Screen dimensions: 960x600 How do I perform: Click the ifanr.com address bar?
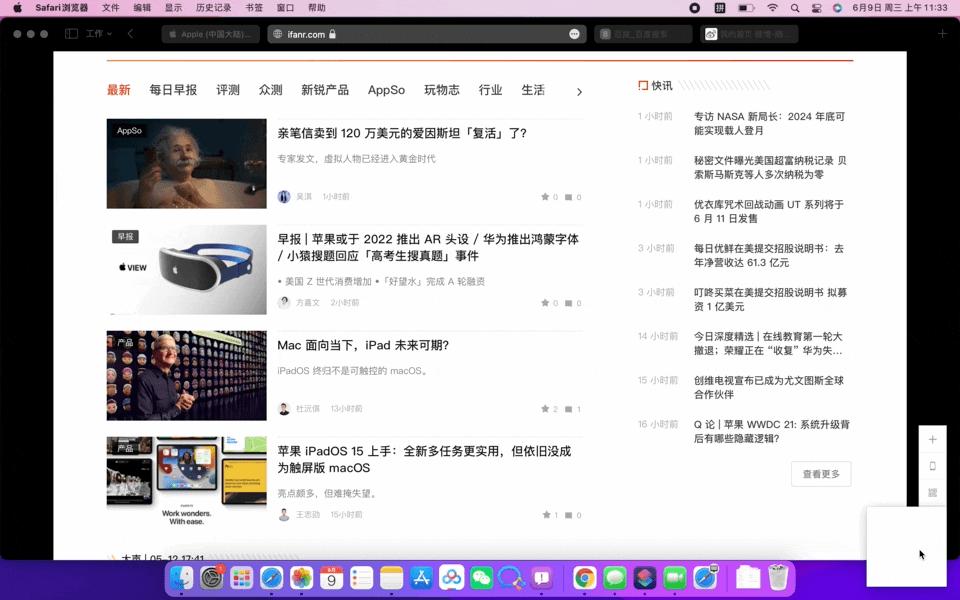[x=310, y=33]
